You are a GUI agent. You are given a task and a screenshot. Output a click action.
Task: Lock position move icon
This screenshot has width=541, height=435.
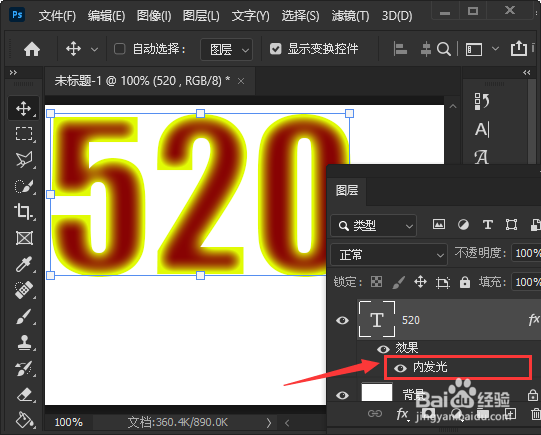click(420, 282)
